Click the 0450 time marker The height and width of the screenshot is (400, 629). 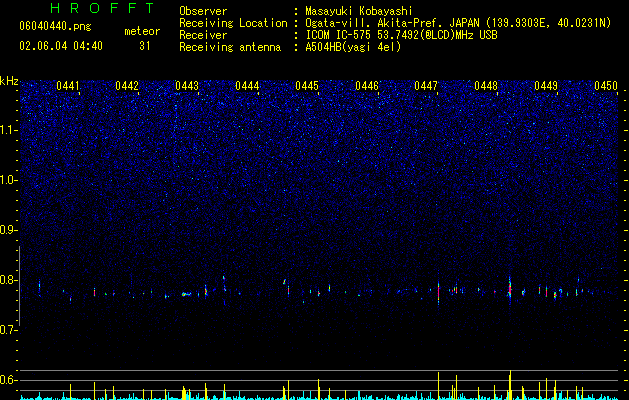pos(606,86)
